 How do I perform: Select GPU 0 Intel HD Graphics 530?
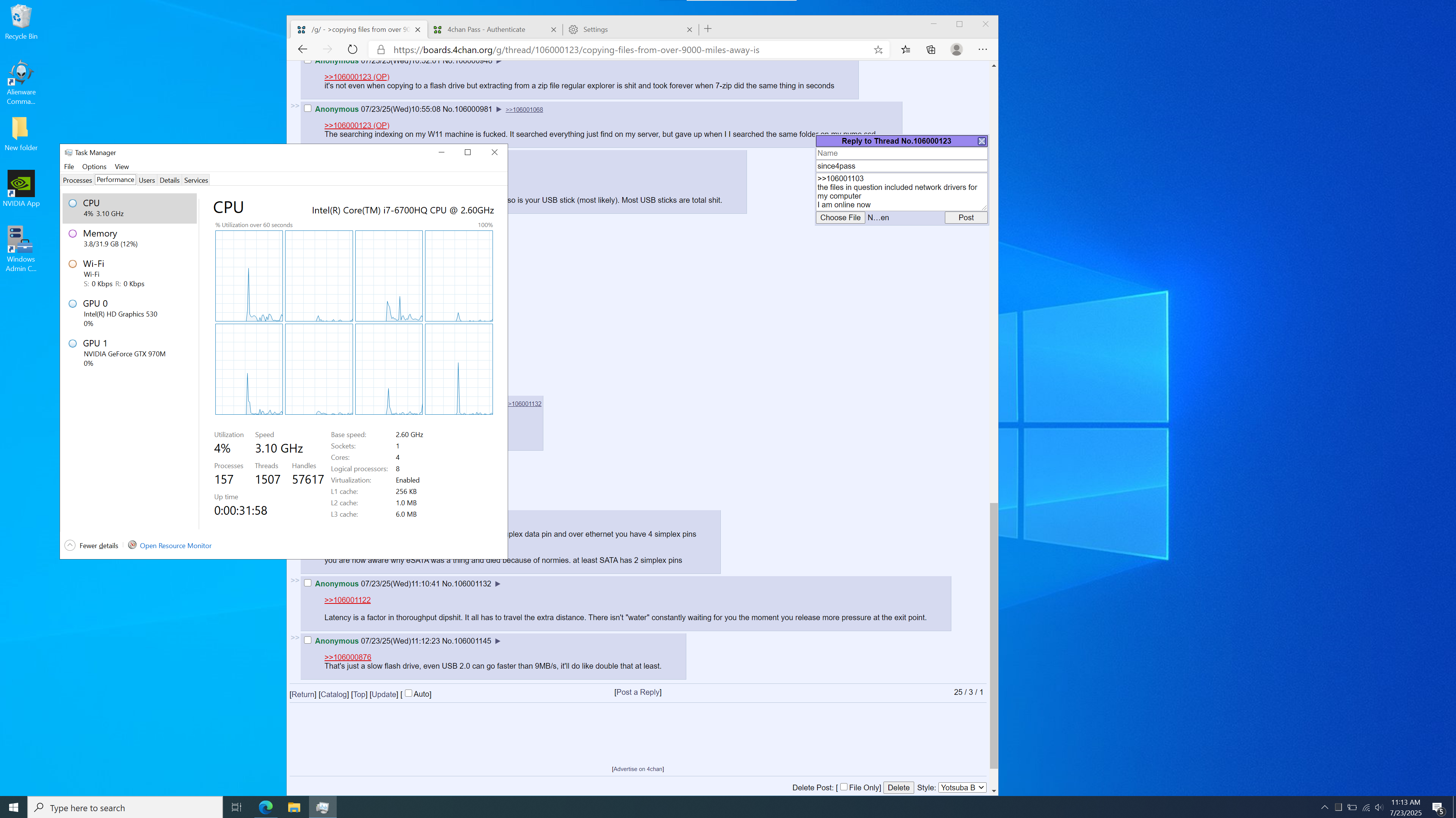[129, 313]
